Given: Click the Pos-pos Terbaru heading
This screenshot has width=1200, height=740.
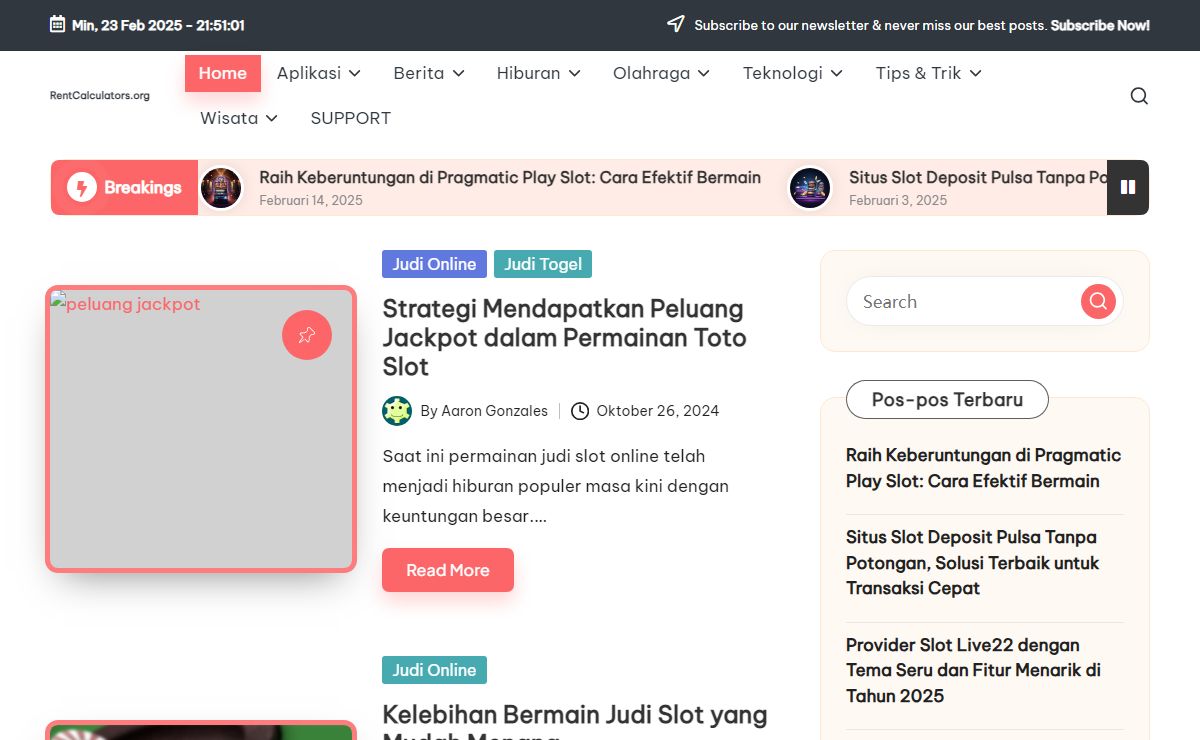Looking at the screenshot, I should (947, 399).
